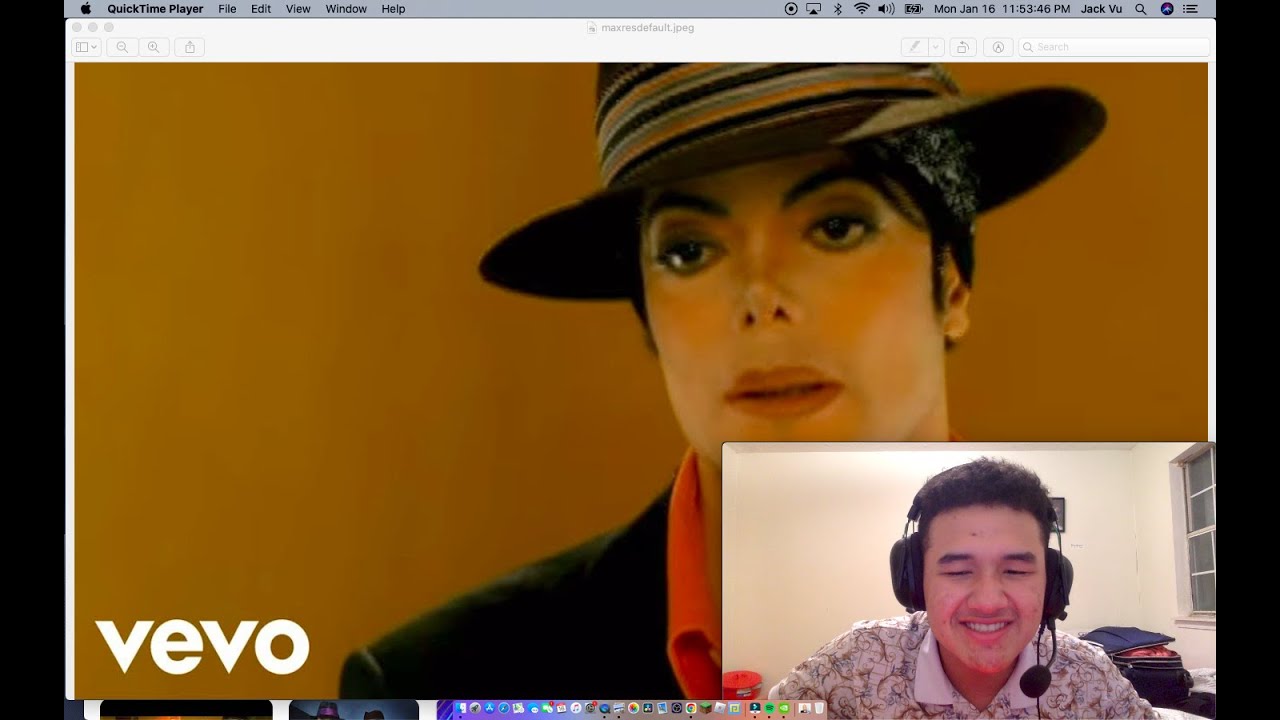This screenshot has height=720, width=1280.
Task: Click the date and time clock
Action: pos(1002,9)
